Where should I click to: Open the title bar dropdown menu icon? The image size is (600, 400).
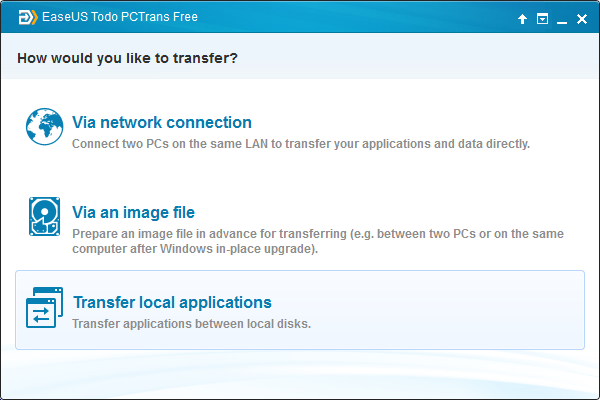(542, 19)
